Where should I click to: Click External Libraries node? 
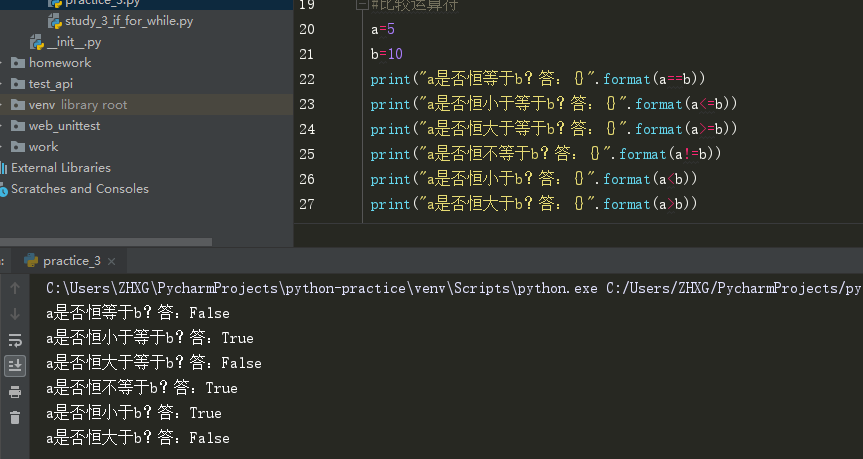point(61,167)
